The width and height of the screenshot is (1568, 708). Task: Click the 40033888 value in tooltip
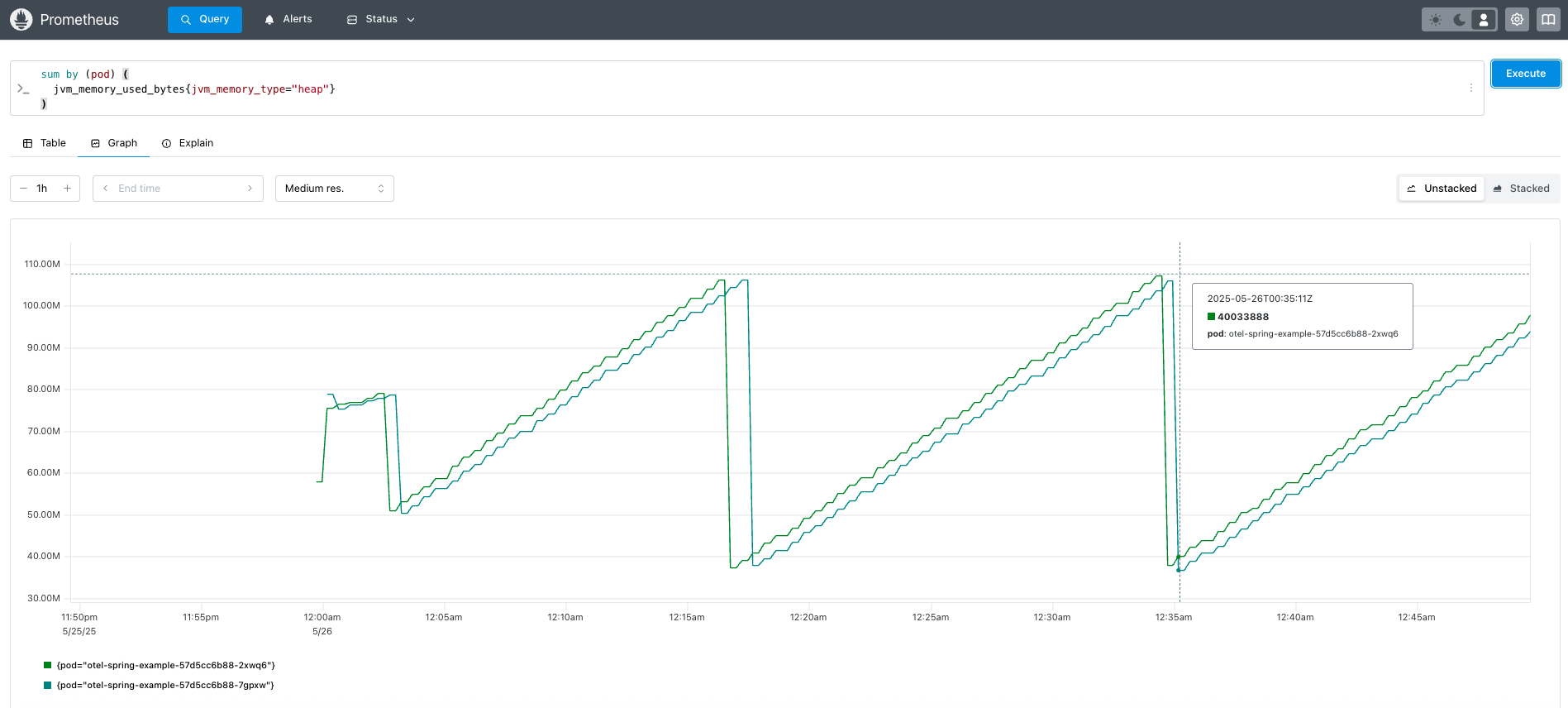coord(1243,317)
